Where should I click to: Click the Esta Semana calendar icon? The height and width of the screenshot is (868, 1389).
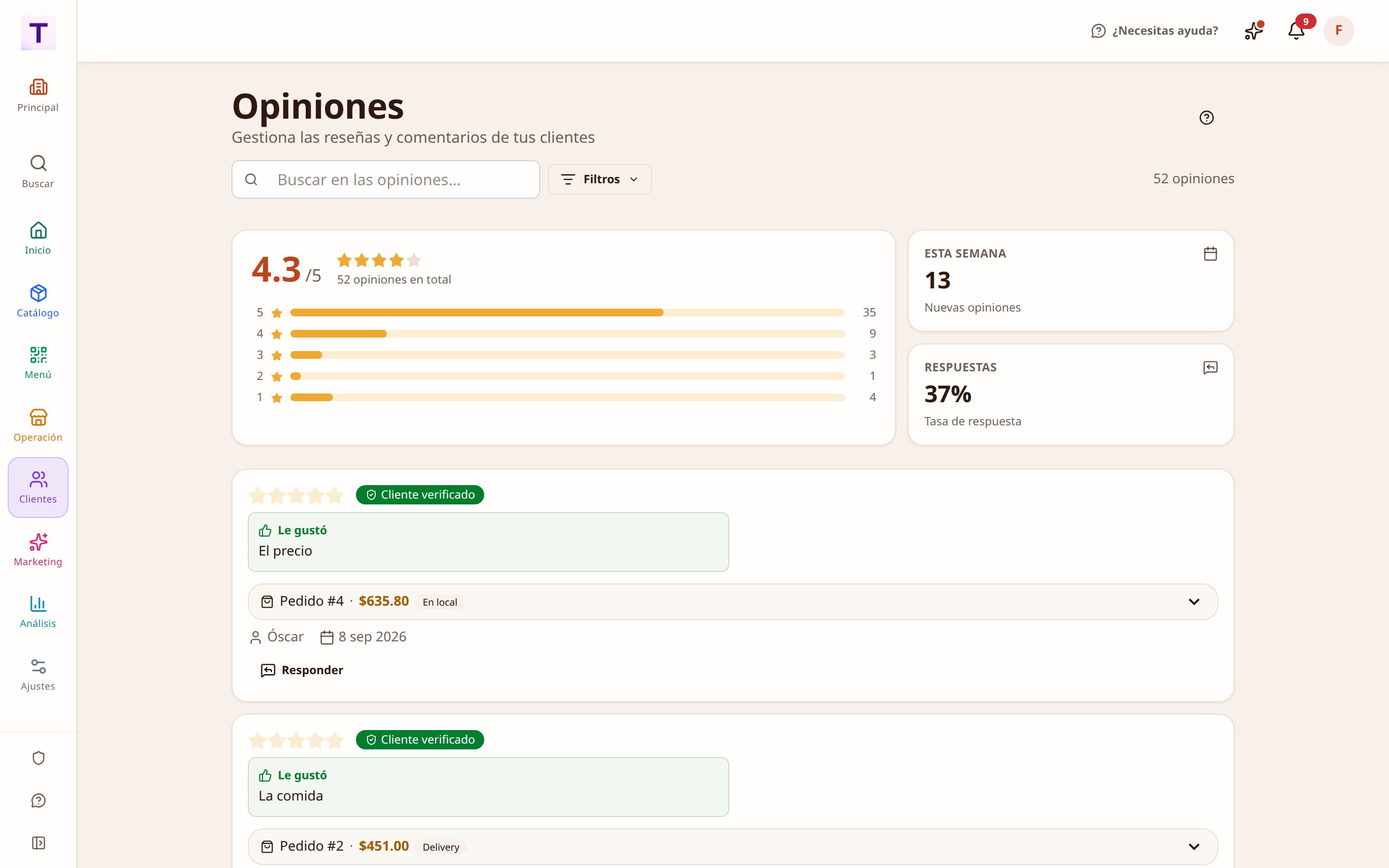1210,254
